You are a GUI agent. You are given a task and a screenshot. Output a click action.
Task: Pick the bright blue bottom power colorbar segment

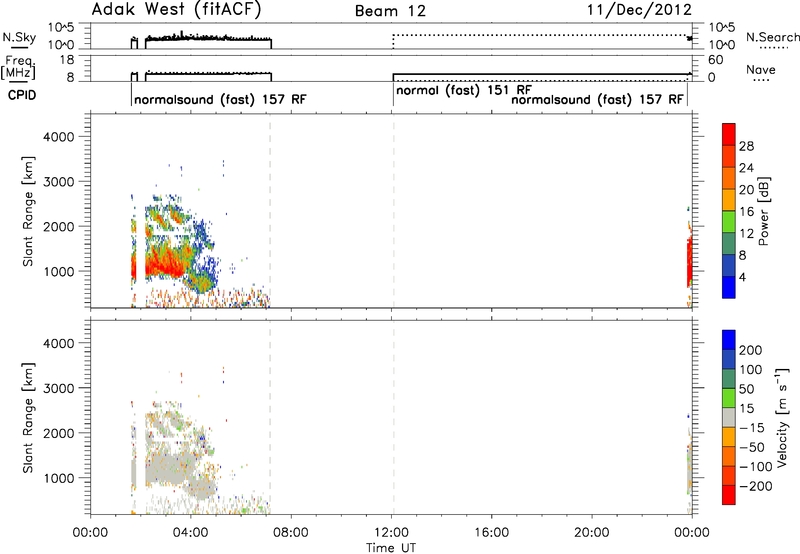[x=729, y=288]
